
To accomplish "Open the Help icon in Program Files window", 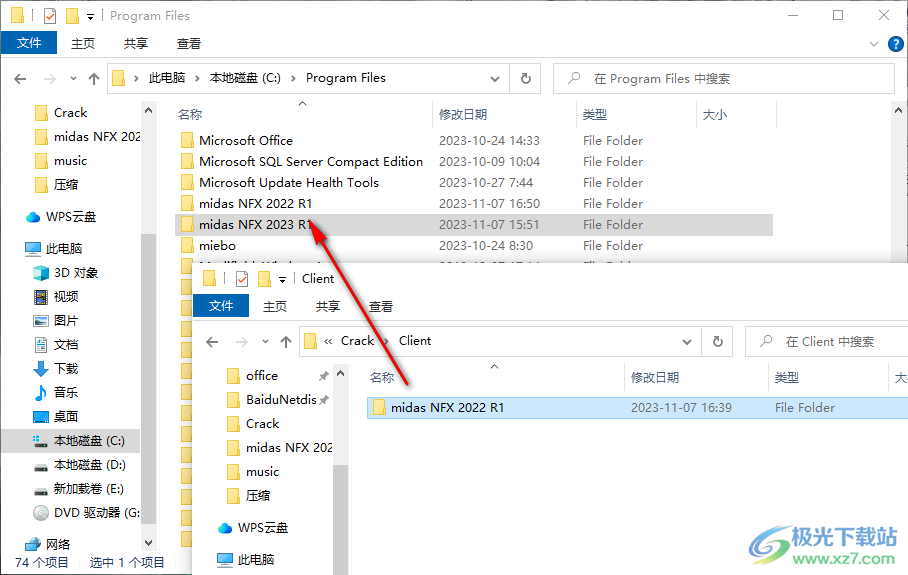I will tap(895, 44).
